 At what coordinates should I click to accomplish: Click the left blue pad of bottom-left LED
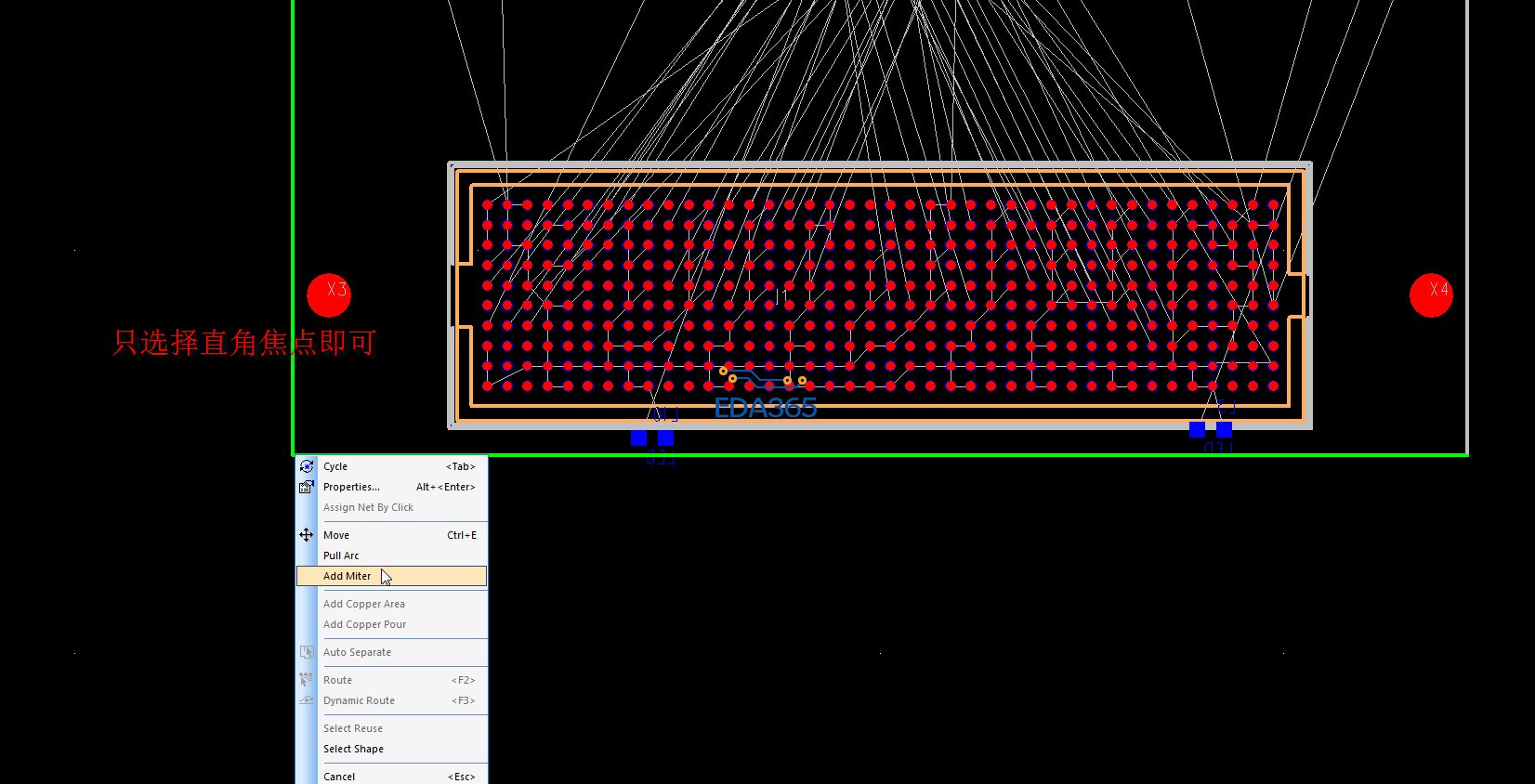[639, 438]
